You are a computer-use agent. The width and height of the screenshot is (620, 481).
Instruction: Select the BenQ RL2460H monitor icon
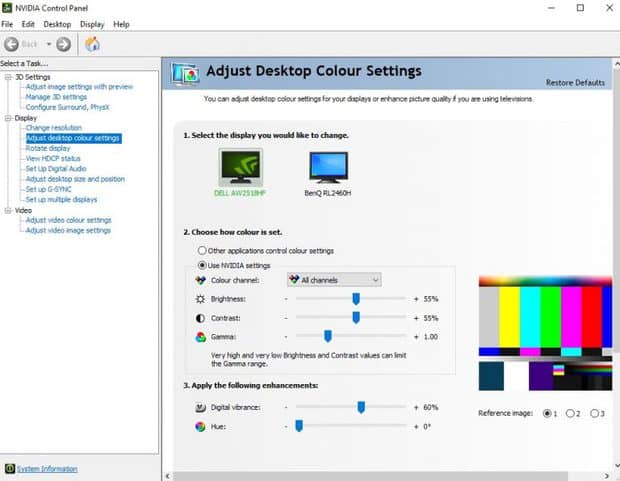pos(328,166)
